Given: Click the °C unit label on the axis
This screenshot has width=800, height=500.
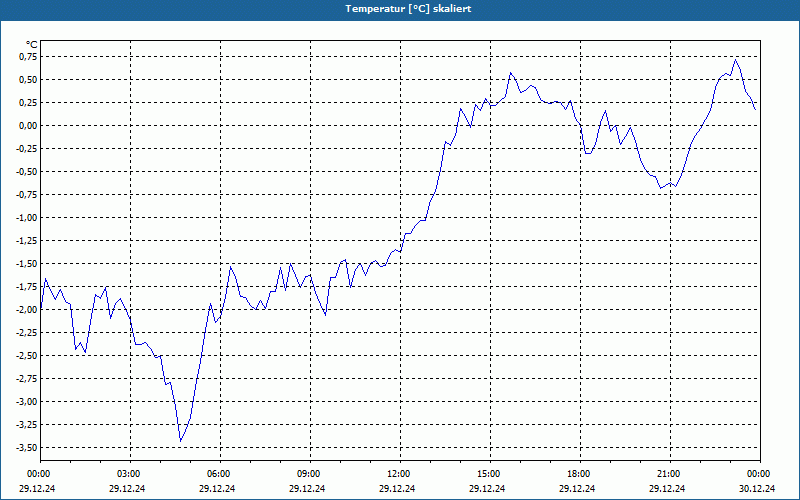Looking at the screenshot, I should point(32,45).
